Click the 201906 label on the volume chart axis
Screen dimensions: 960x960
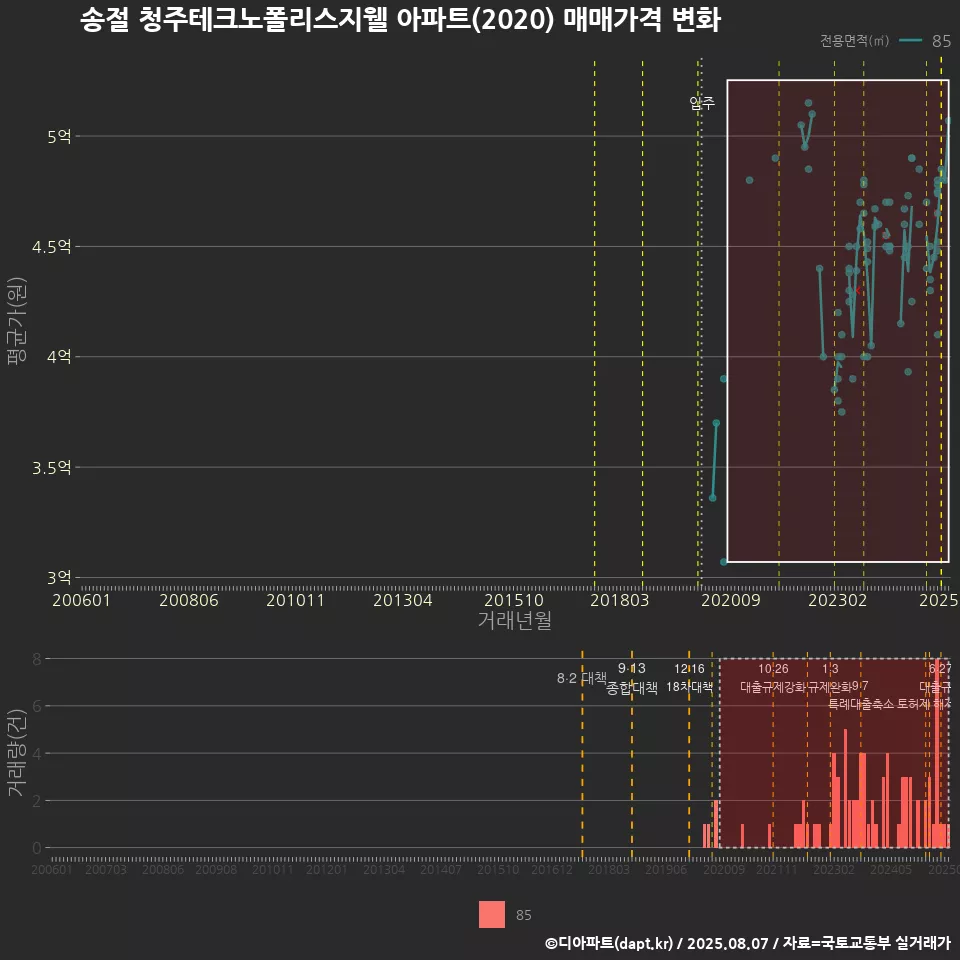pyautogui.click(x=666, y=869)
